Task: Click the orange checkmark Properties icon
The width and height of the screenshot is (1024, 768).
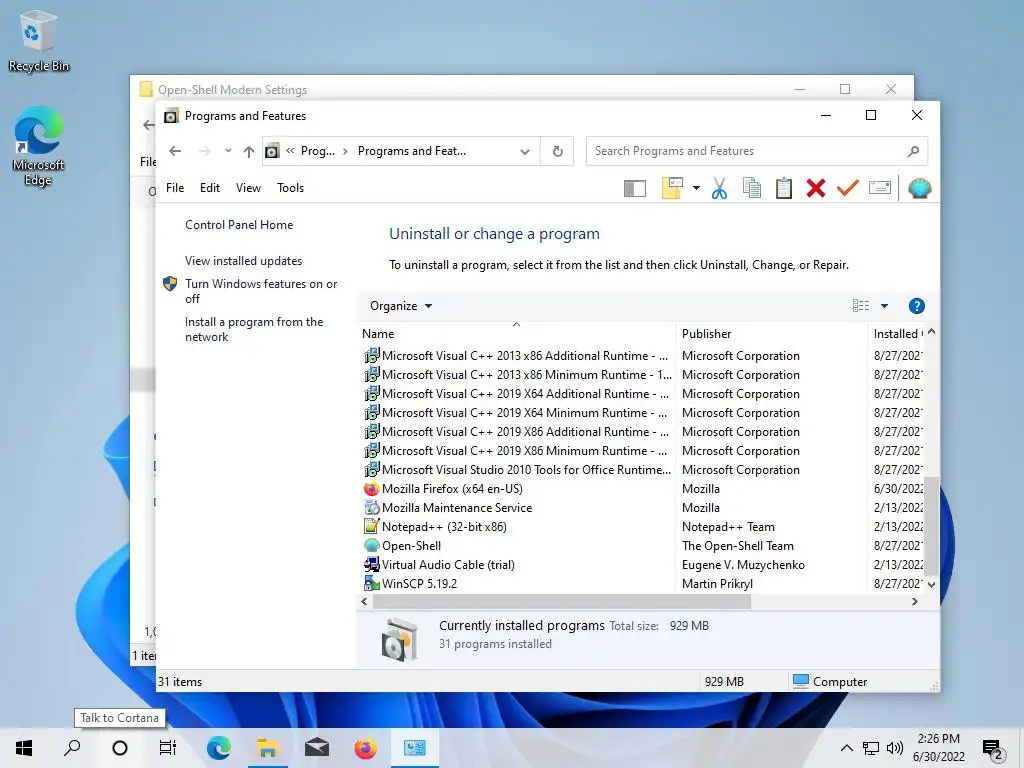Action: point(848,189)
